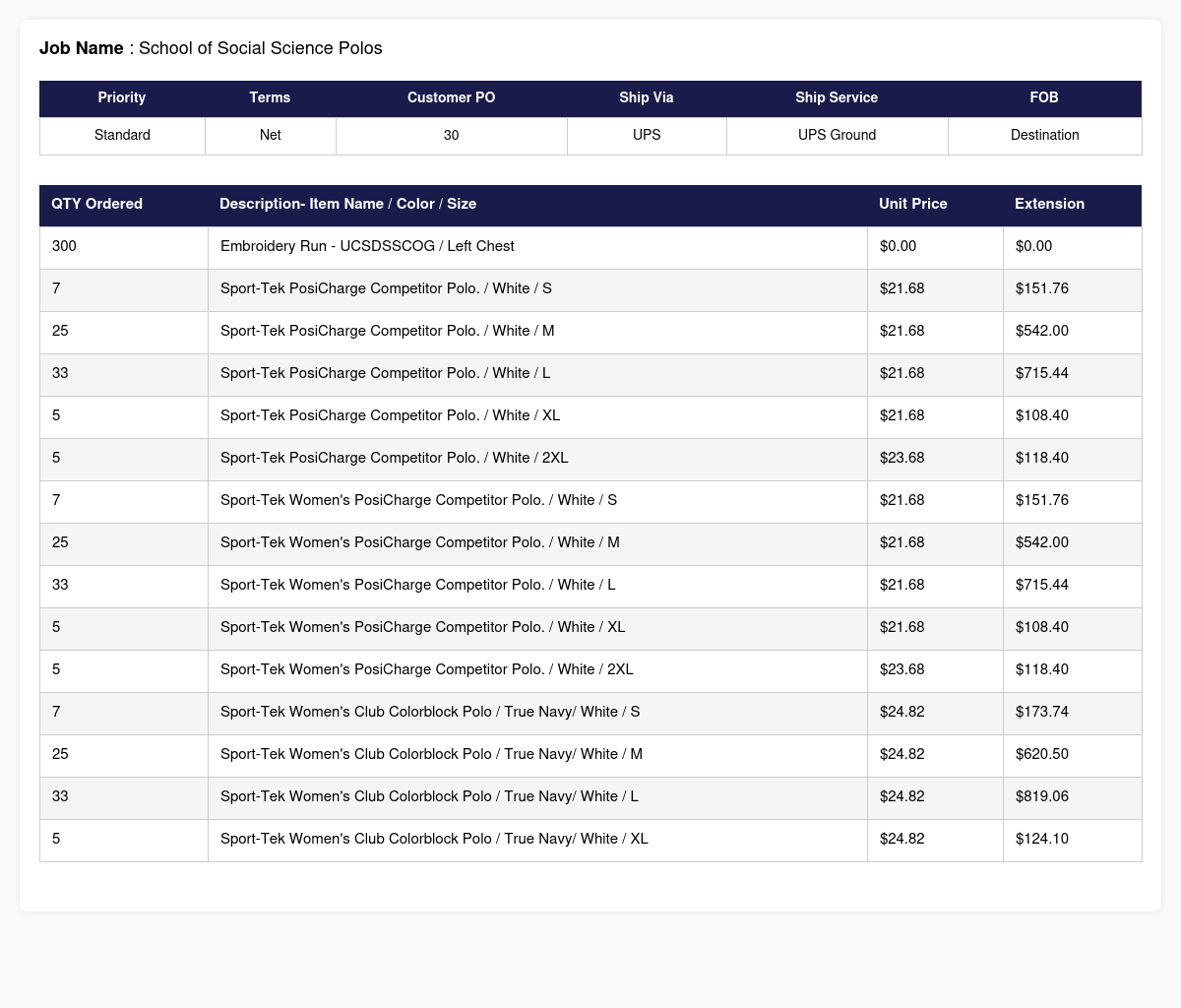Select the PosiCharge Competitor Polo White / S row

click(x=590, y=288)
